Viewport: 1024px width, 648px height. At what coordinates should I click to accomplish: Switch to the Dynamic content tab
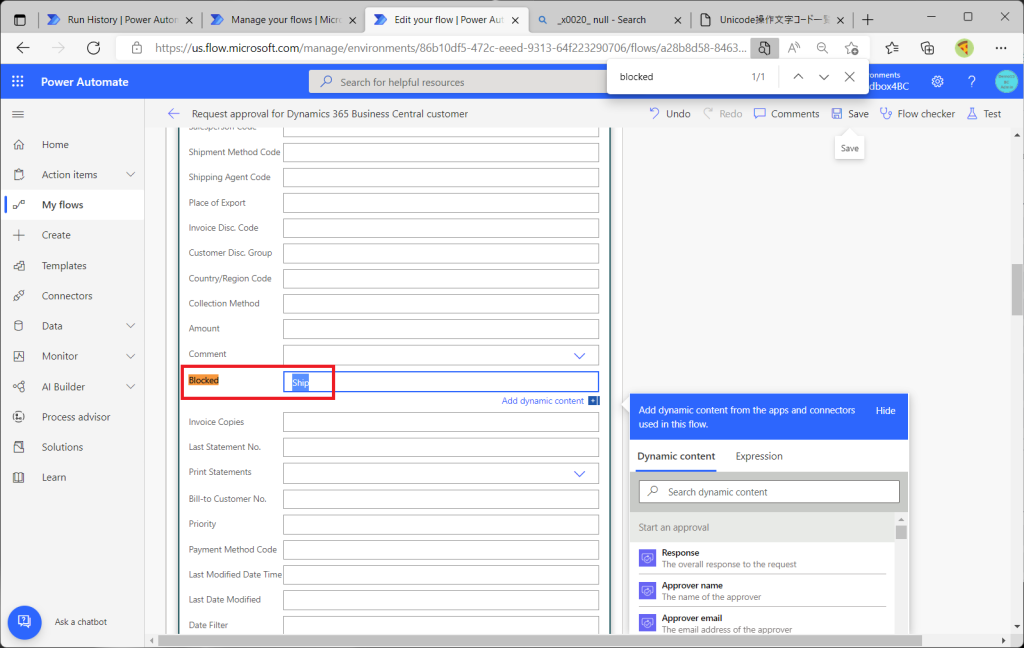click(x=676, y=456)
